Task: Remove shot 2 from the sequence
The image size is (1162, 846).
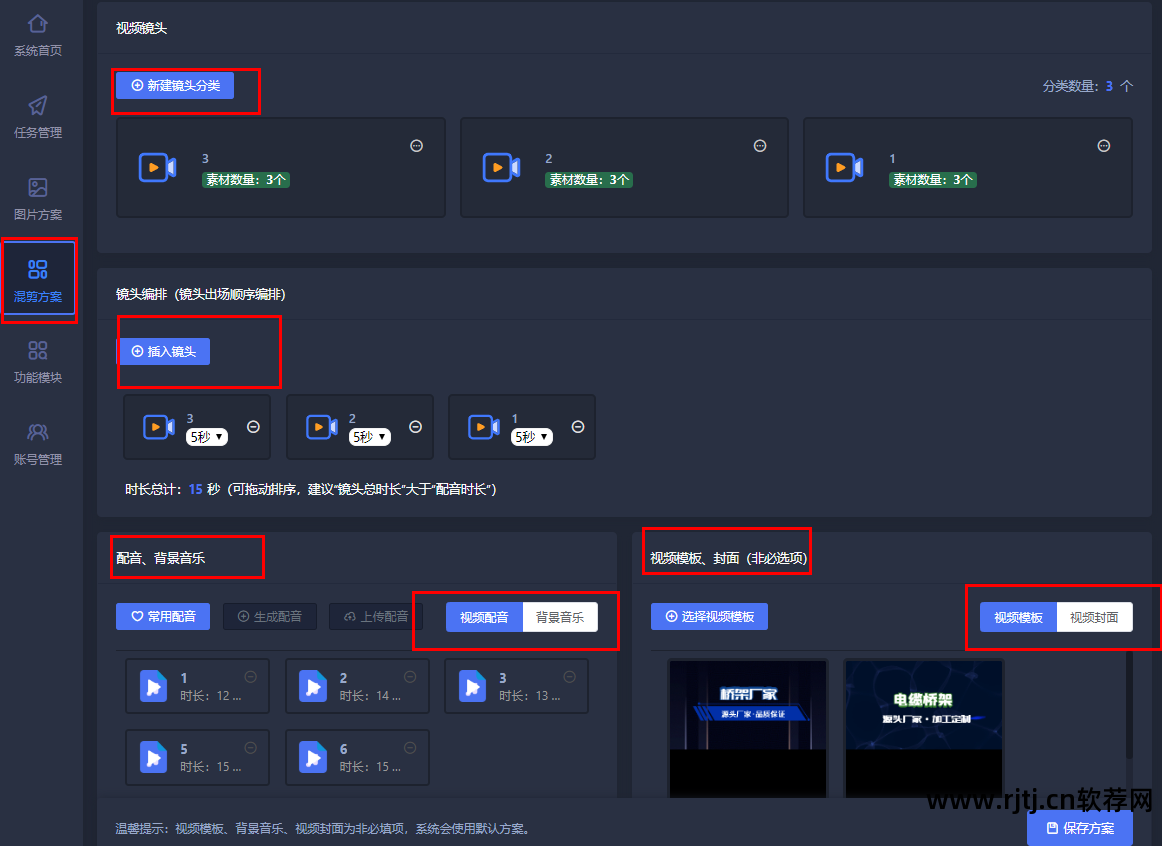Action: (x=415, y=427)
